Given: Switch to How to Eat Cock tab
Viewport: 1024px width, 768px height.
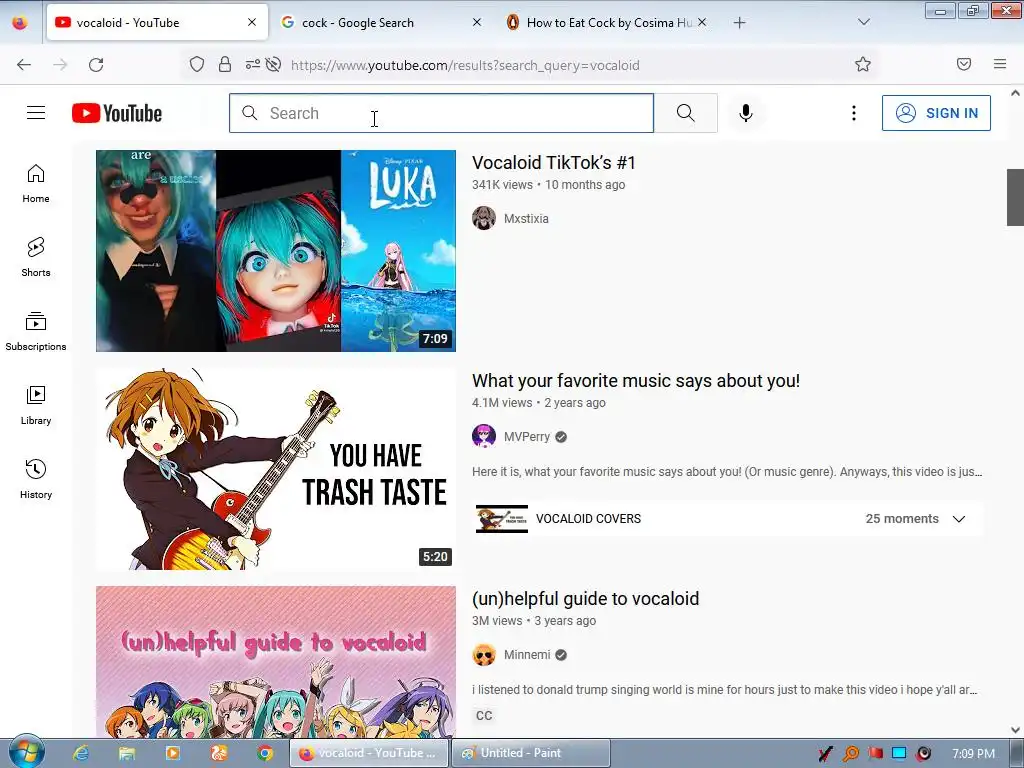Looking at the screenshot, I should (607, 22).
